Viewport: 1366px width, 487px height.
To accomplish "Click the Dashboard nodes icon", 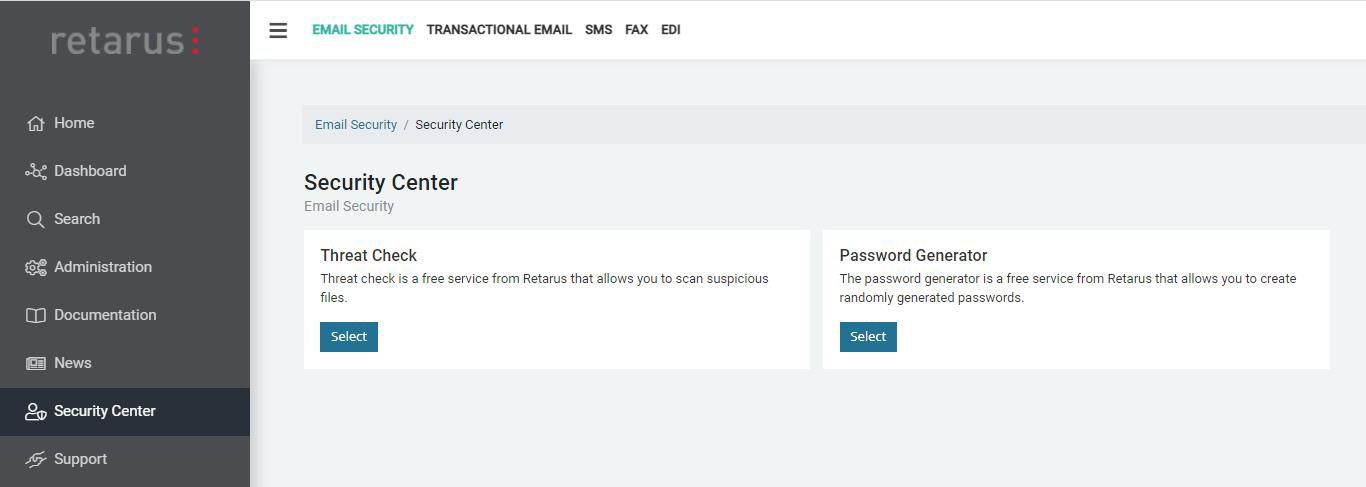I will 36,171.
